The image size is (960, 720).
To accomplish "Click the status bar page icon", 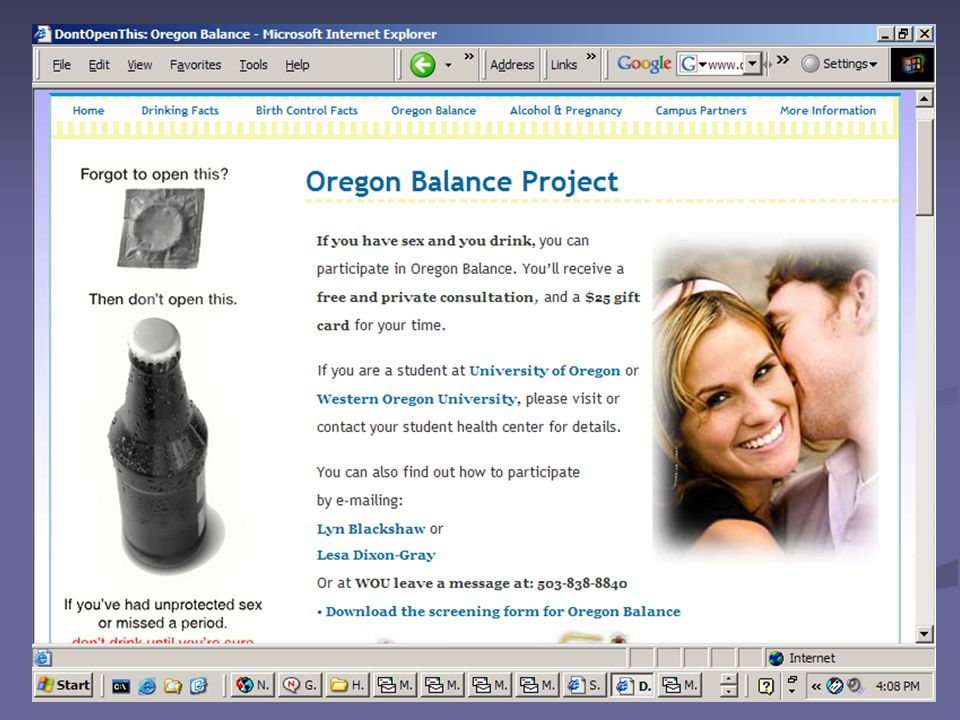I will pos(43,658).
